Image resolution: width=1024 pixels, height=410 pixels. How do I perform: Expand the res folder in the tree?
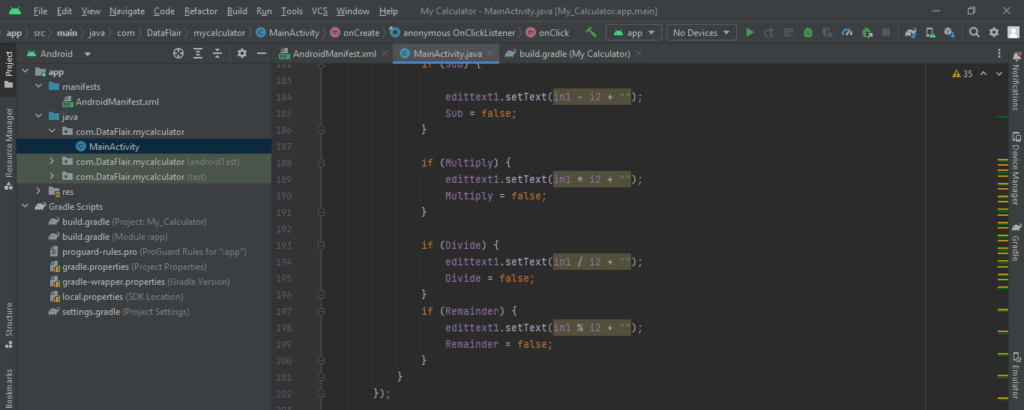pyautogui.click(x=39, y=191)
